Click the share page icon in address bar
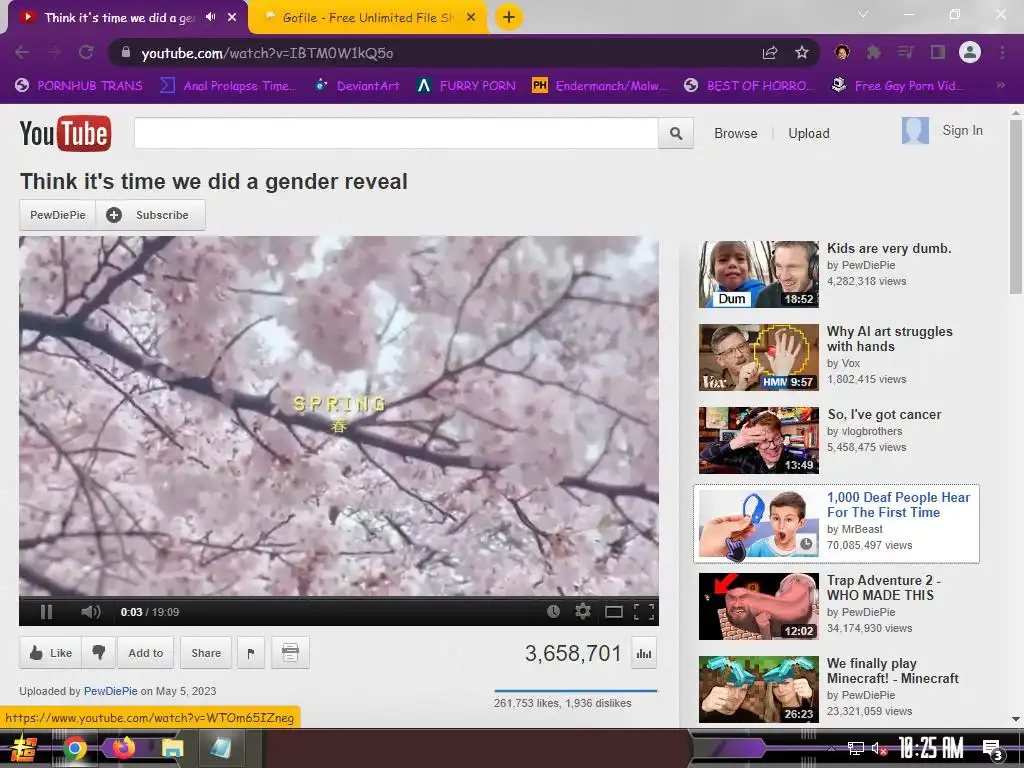This screenshot has height=768, width=1024. coord(770,52)
